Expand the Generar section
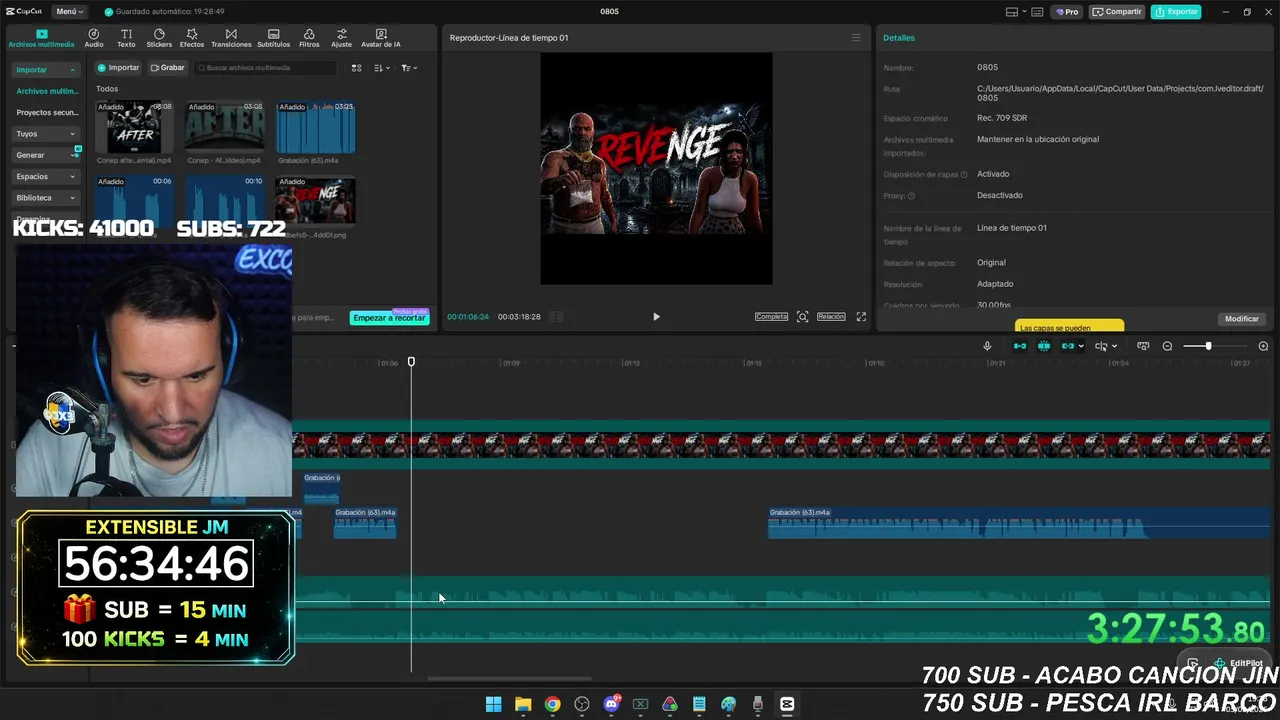This screenshot has height=720, width=1280. click(45, 155)
